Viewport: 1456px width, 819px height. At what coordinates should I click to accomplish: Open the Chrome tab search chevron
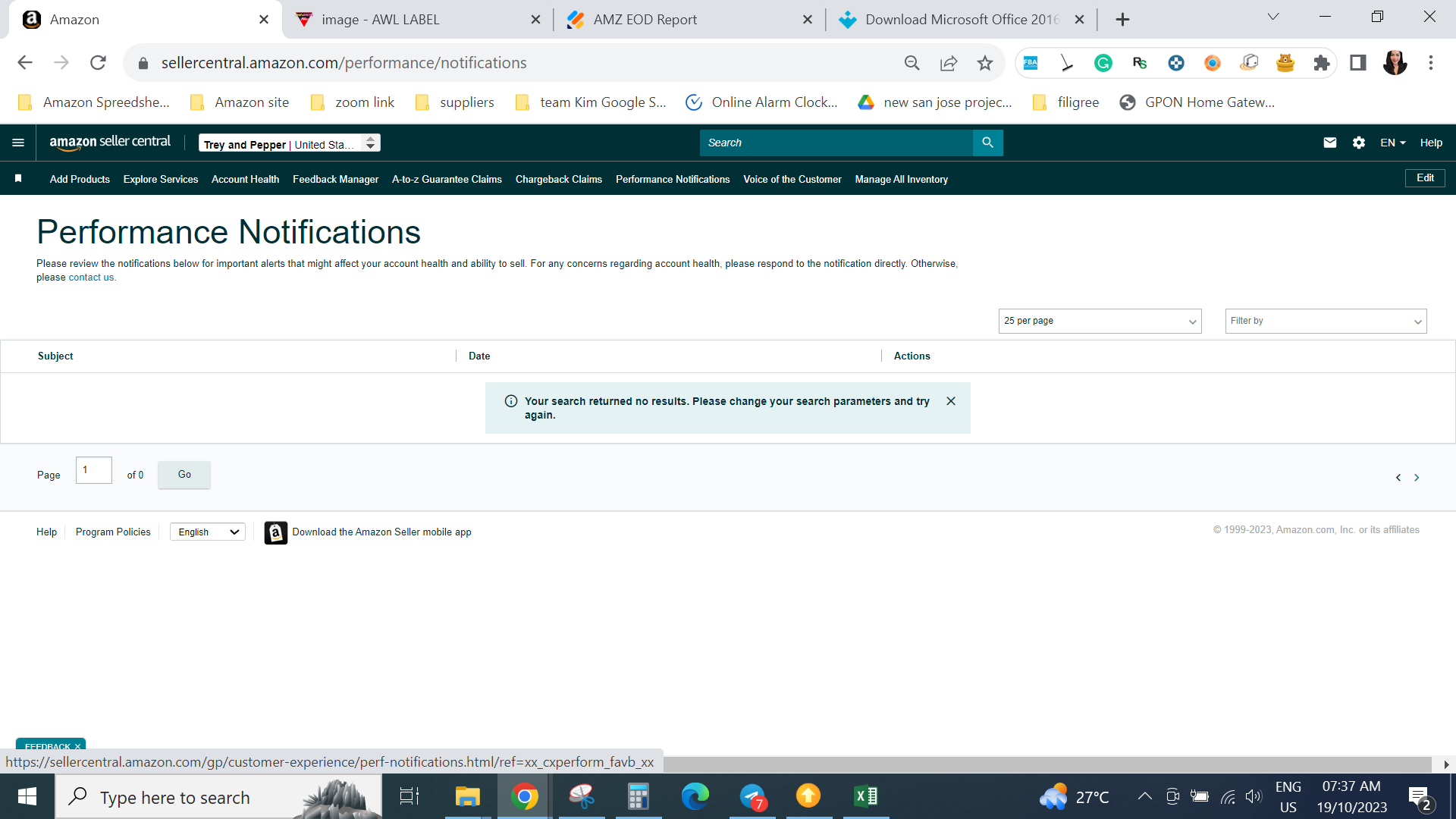pos(1273,17)
